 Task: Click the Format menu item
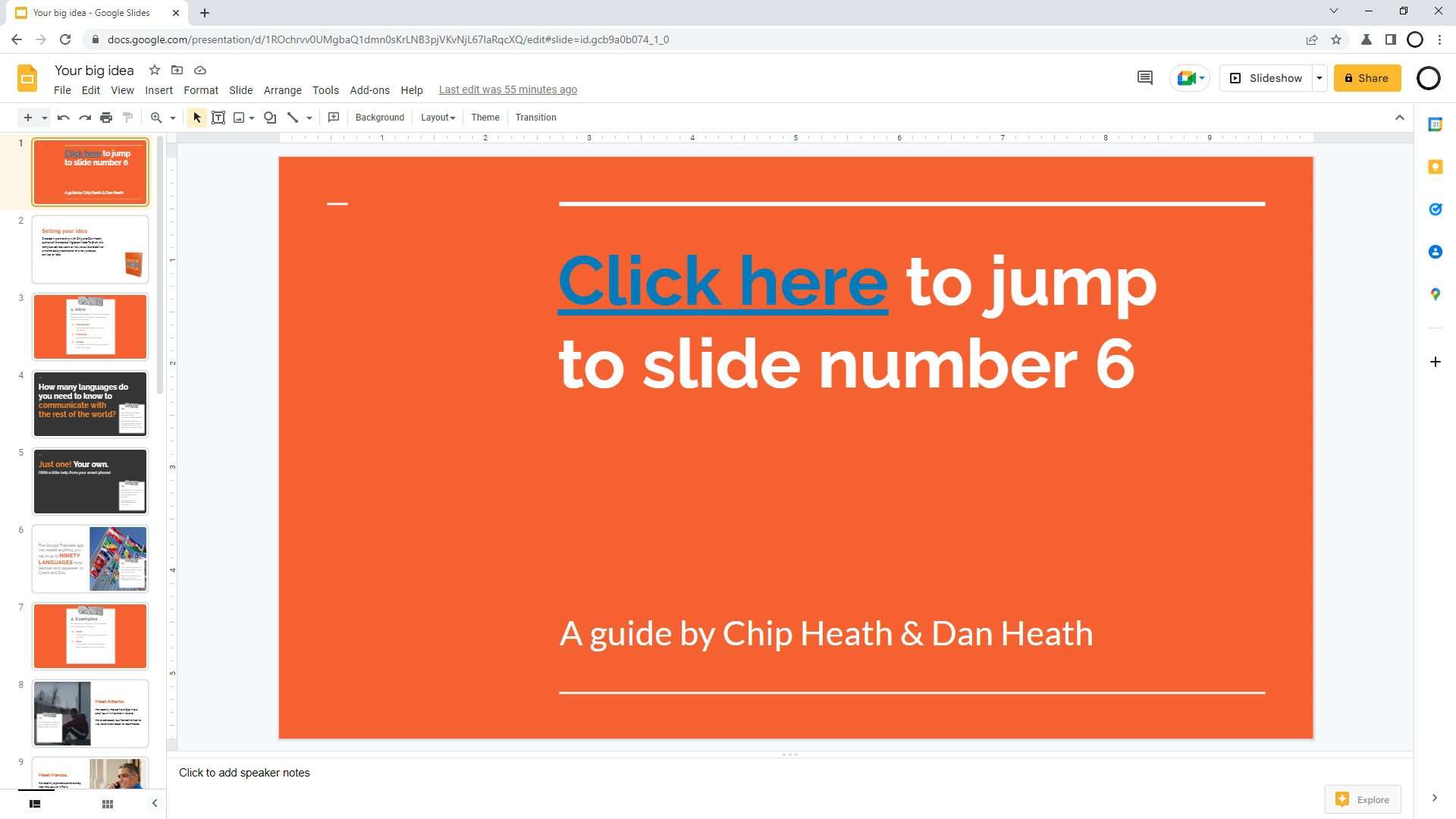(x=200, y=89)
